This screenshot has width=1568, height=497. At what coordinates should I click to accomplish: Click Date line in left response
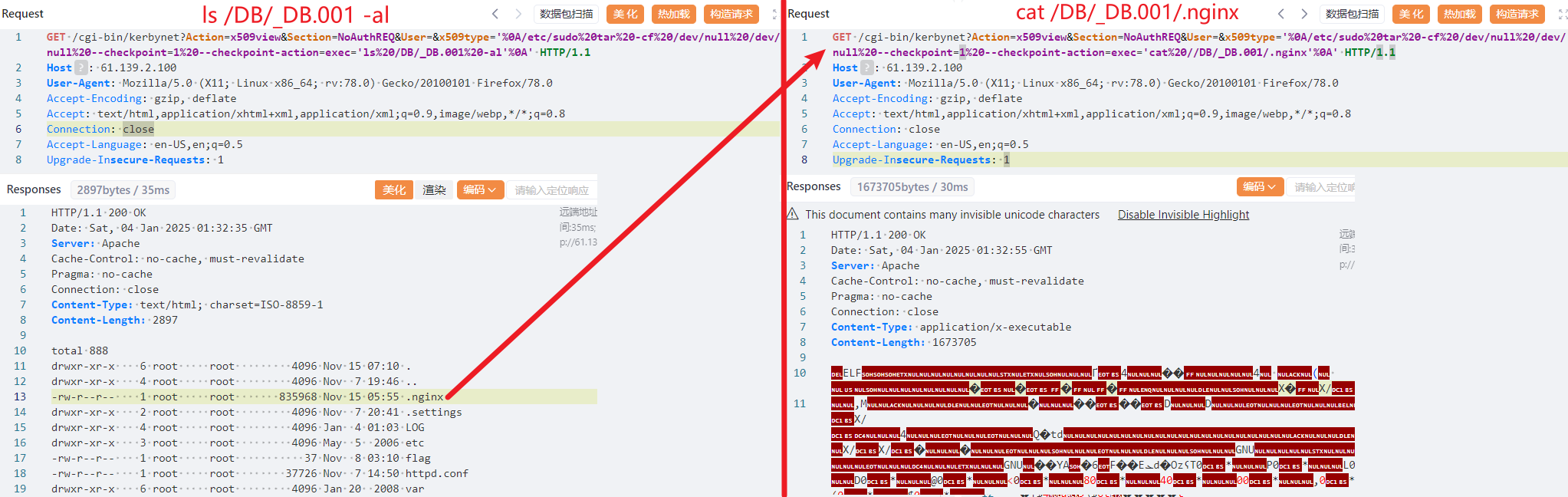(x=162, y=228)
